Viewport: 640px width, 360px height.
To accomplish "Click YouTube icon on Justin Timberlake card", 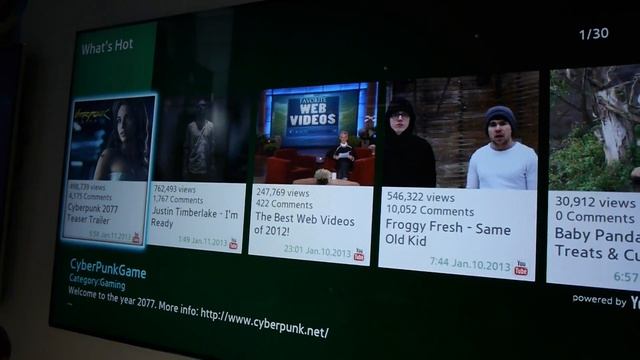I will pos(233,244).
